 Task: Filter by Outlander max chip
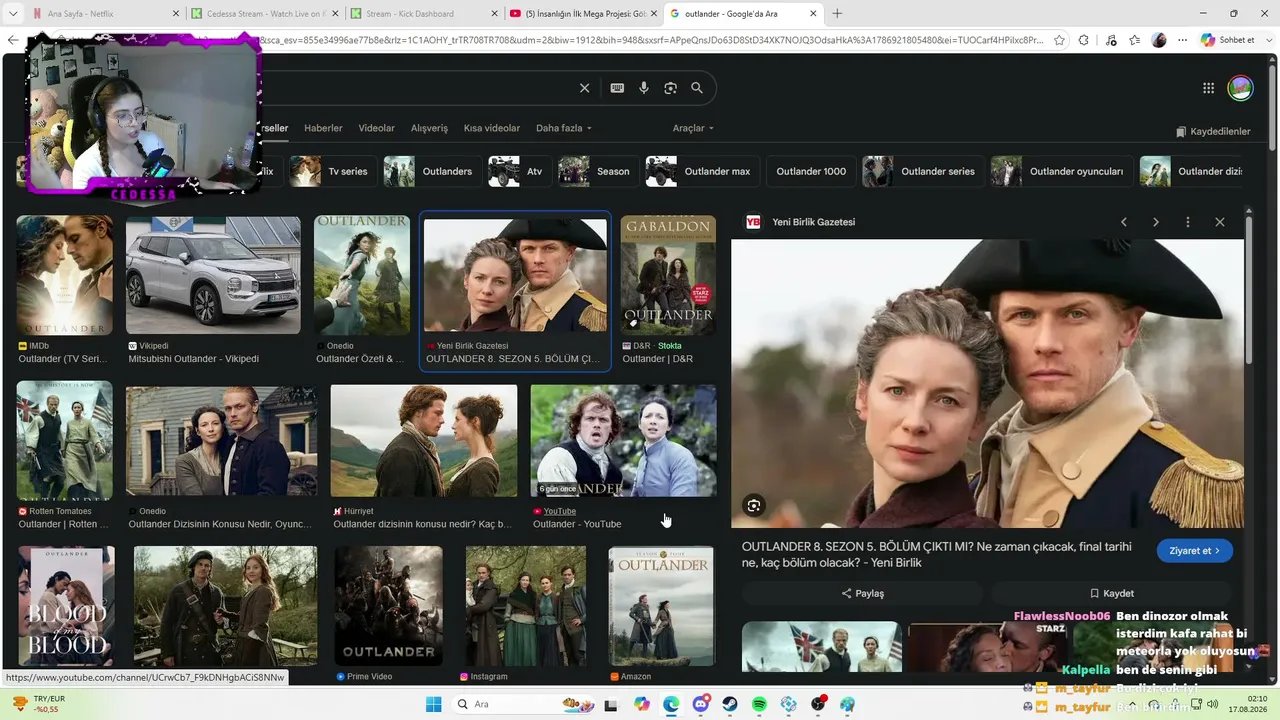(x=703, y=171)
